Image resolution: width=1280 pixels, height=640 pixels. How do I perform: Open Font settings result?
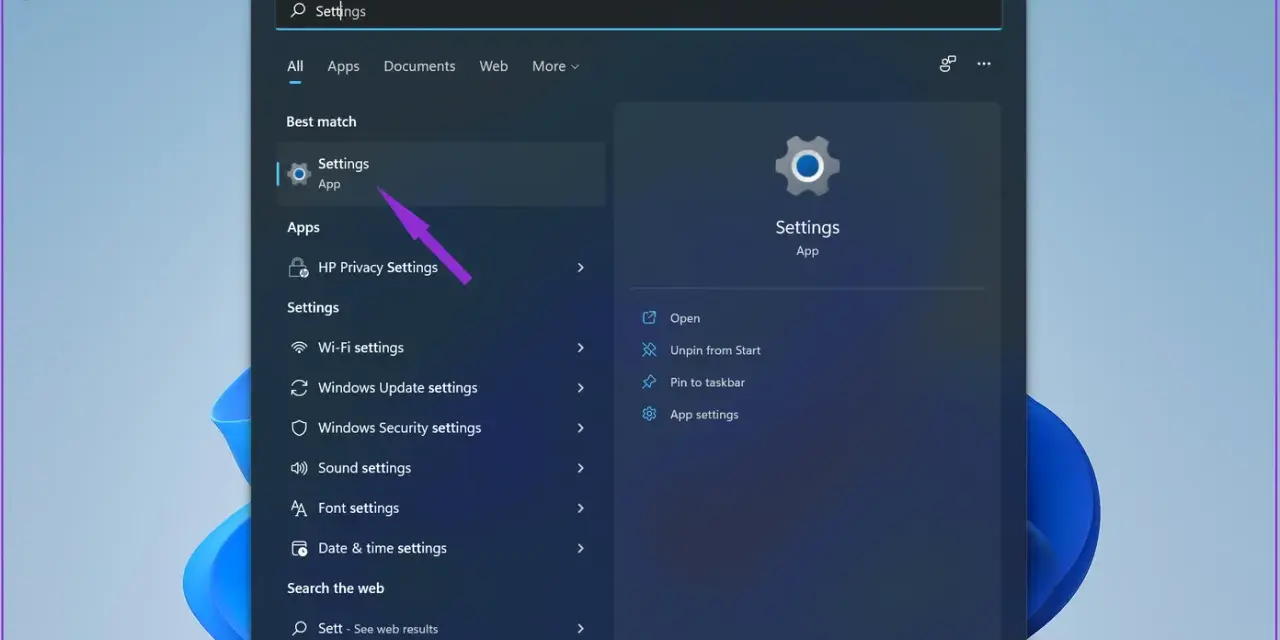(x=441, y=508)
